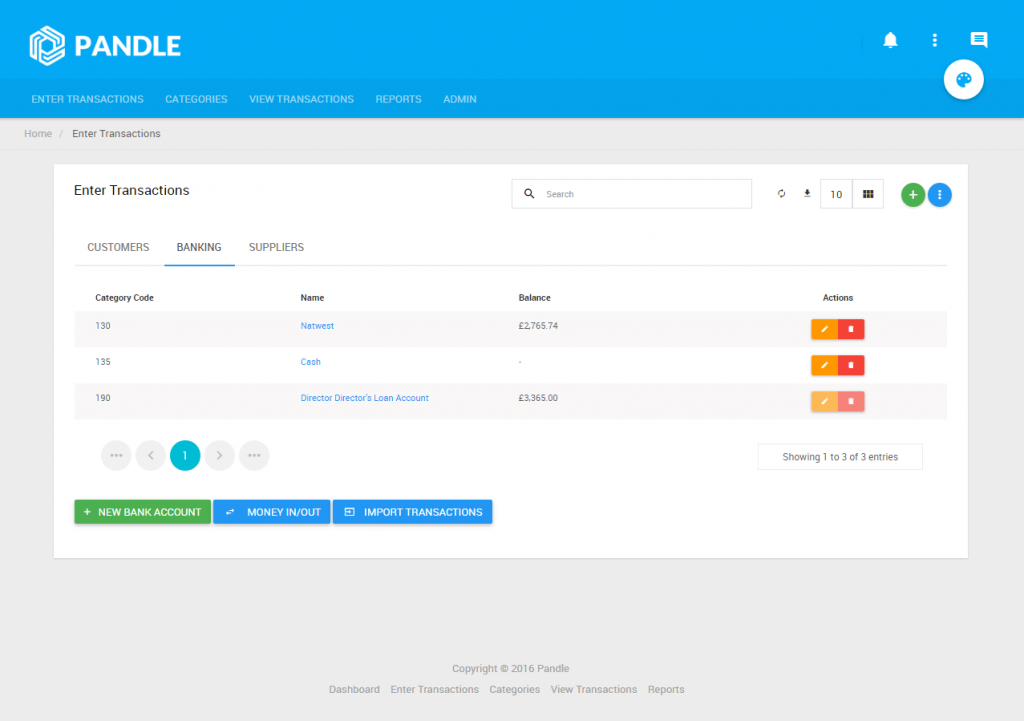The width and height of the screenshot is (1024, 721).
Task: Open the Categories menu
Action: (196, 99)
